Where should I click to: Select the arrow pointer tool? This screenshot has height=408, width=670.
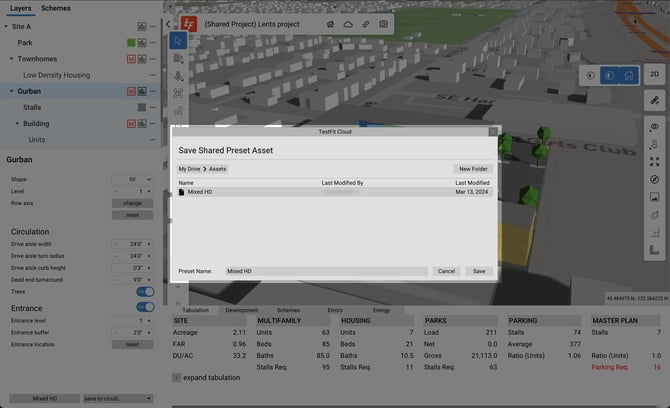(178, 41)
